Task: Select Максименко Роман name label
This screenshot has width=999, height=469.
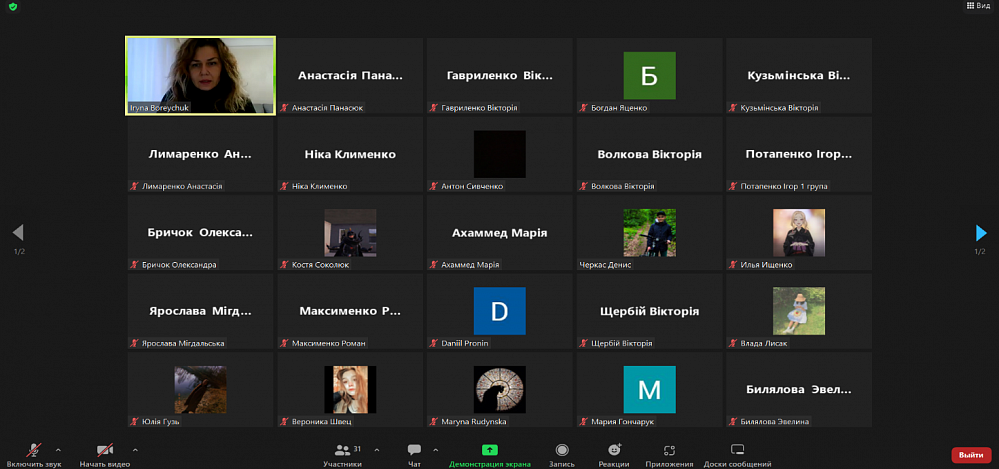Action: click(329, 343)
